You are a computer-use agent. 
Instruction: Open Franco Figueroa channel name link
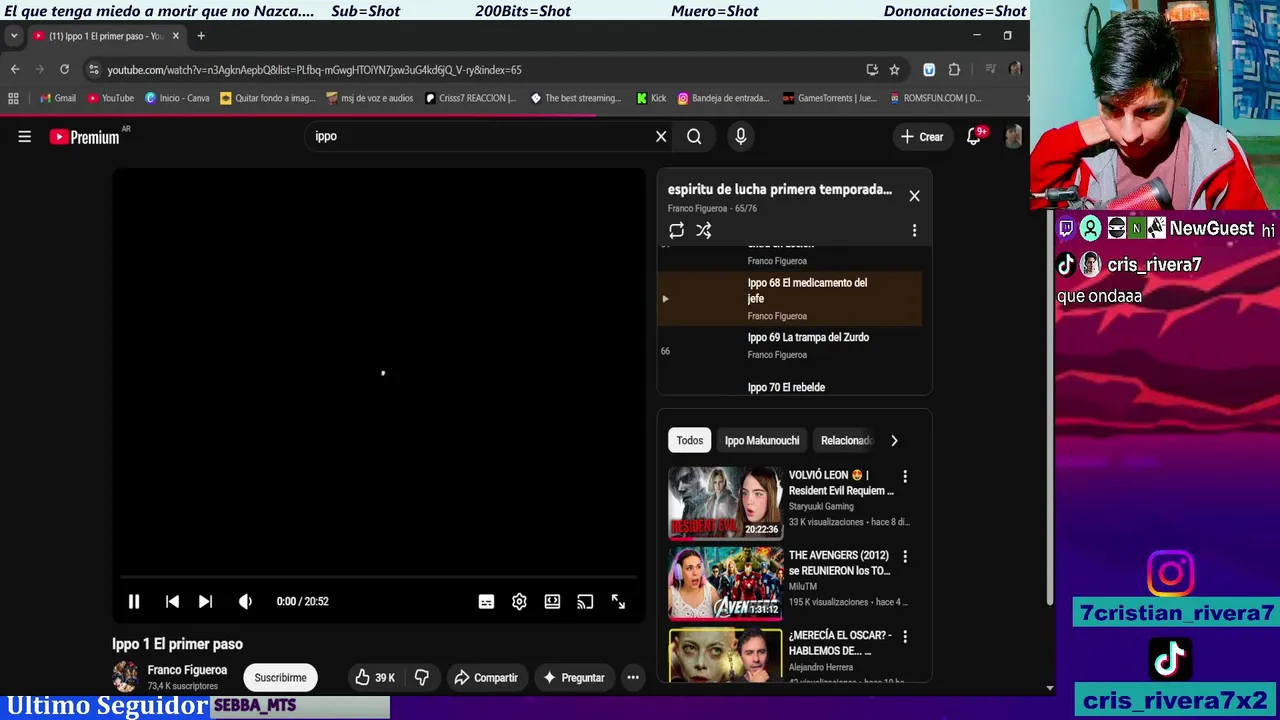tap(187, 670)
